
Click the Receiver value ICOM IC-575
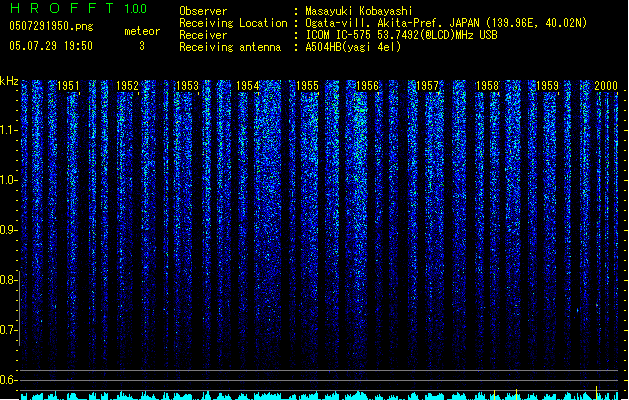click(x=338, y=35)
